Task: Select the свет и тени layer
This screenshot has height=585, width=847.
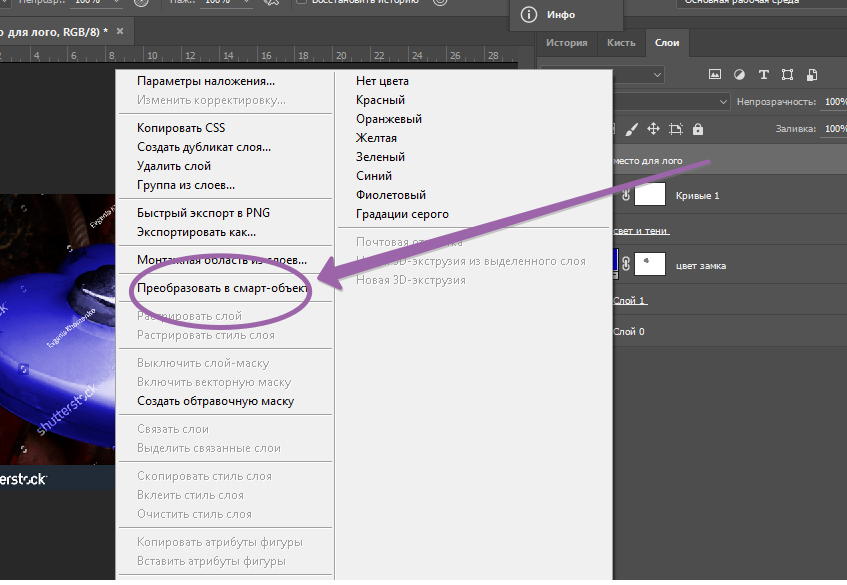Action: [730, 231]
